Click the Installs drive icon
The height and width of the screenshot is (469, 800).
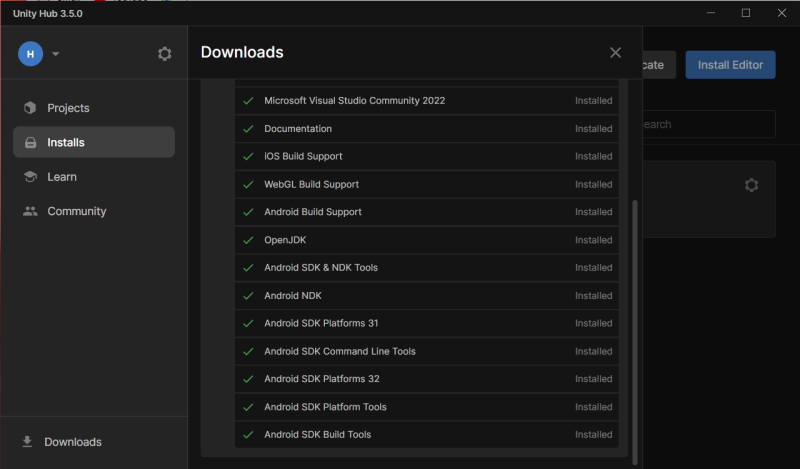30,142
